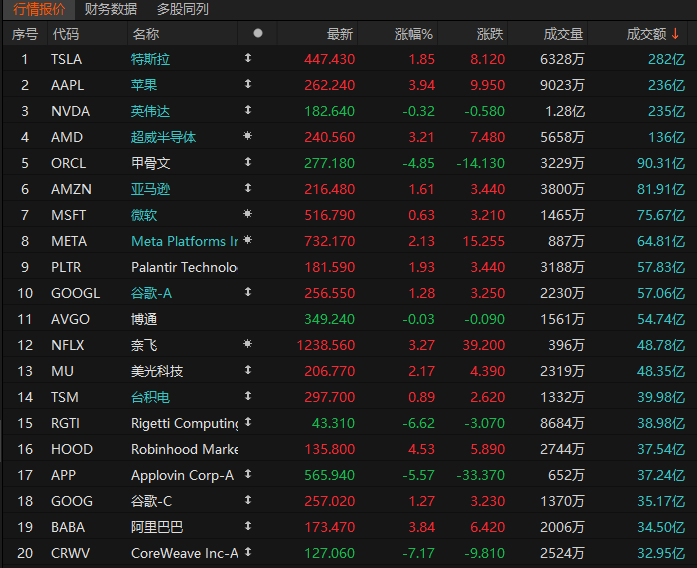
Task: Click the up-down arrow icon in AMZN row
Action: [248, 188]
